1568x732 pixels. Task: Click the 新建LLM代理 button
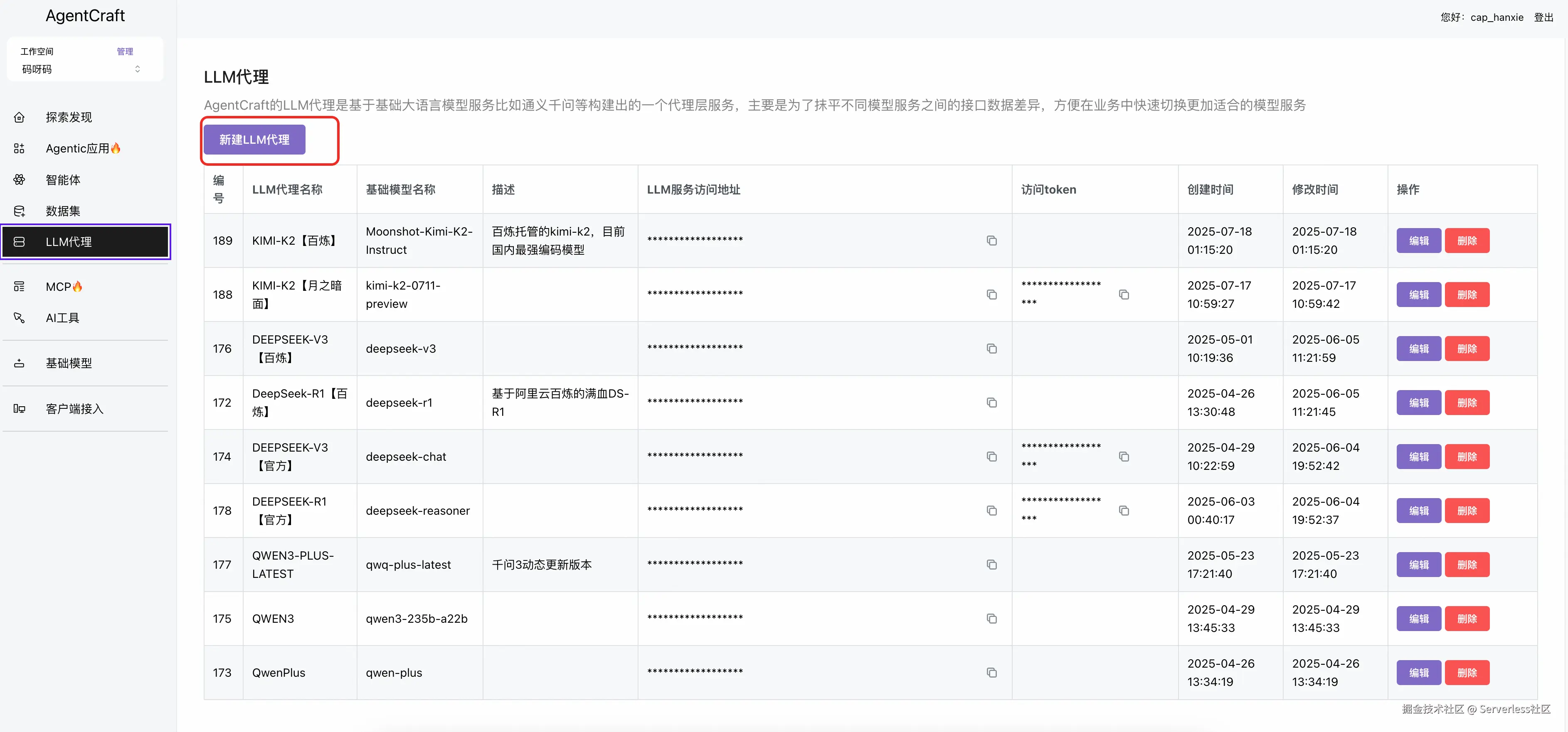[x=254, y=140]
